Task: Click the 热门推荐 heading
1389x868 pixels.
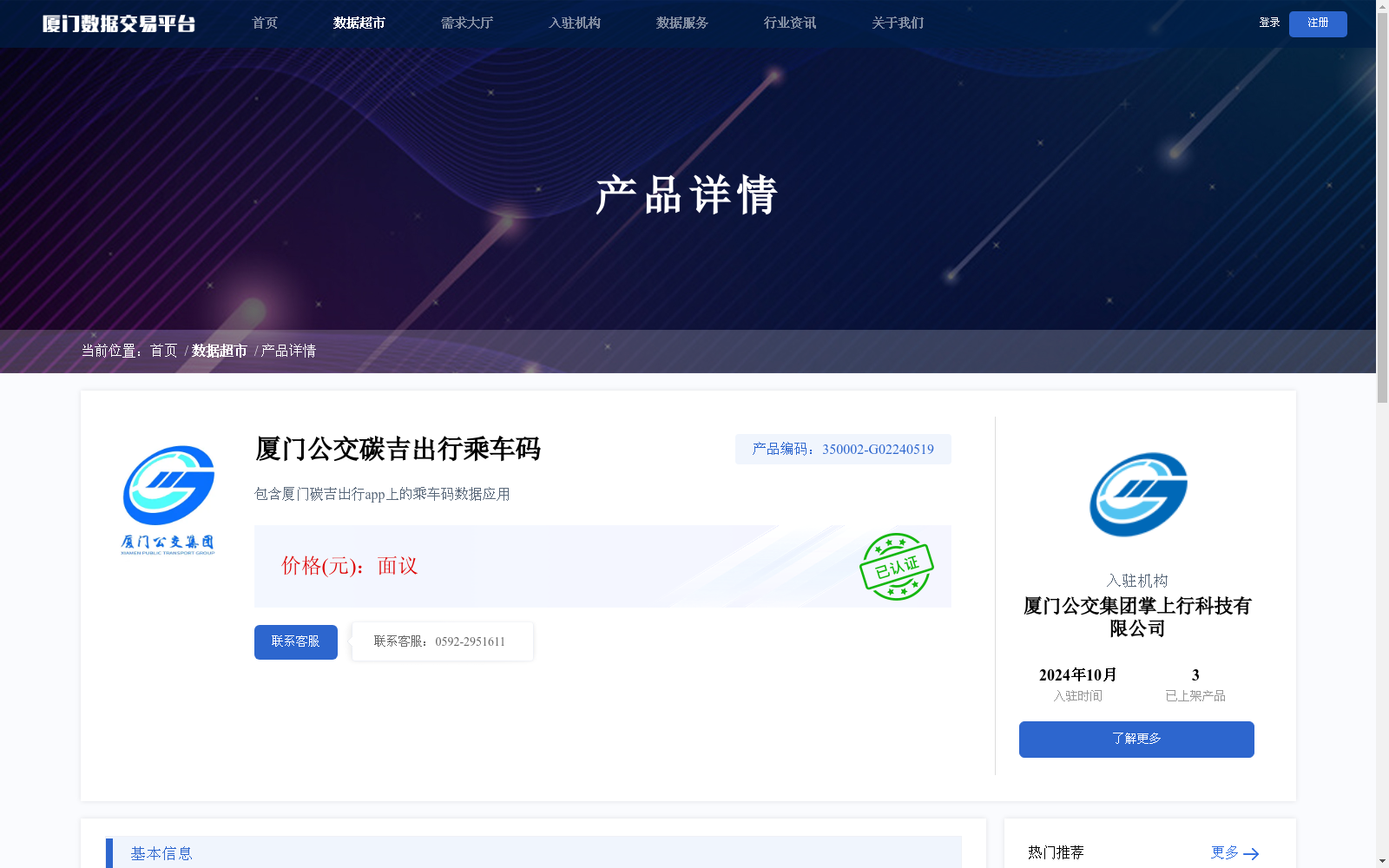Action: 1056,852
